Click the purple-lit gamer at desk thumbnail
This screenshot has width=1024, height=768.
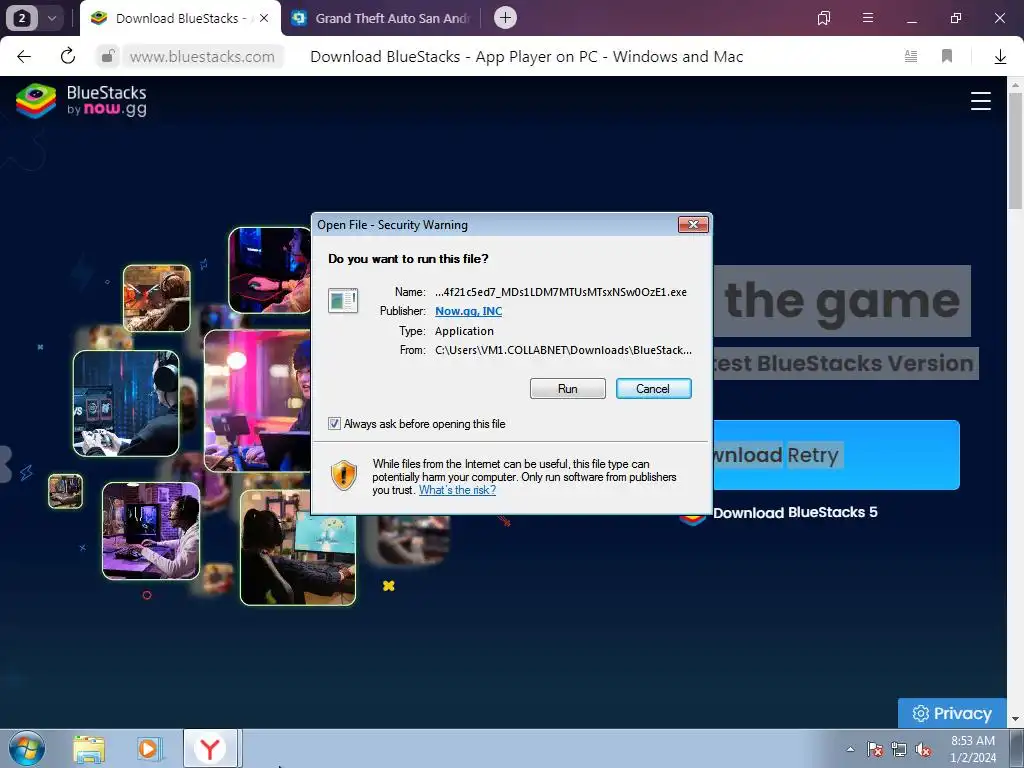click(151, 530)
